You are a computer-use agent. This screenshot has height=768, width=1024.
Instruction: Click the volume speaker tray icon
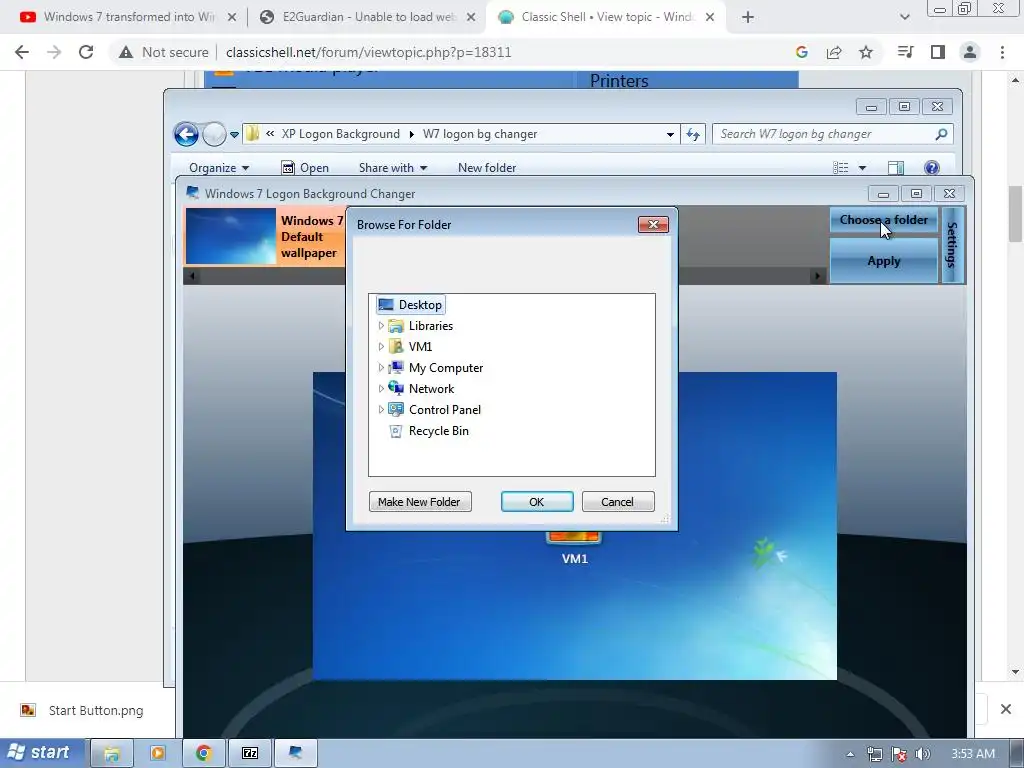point(922,754)
